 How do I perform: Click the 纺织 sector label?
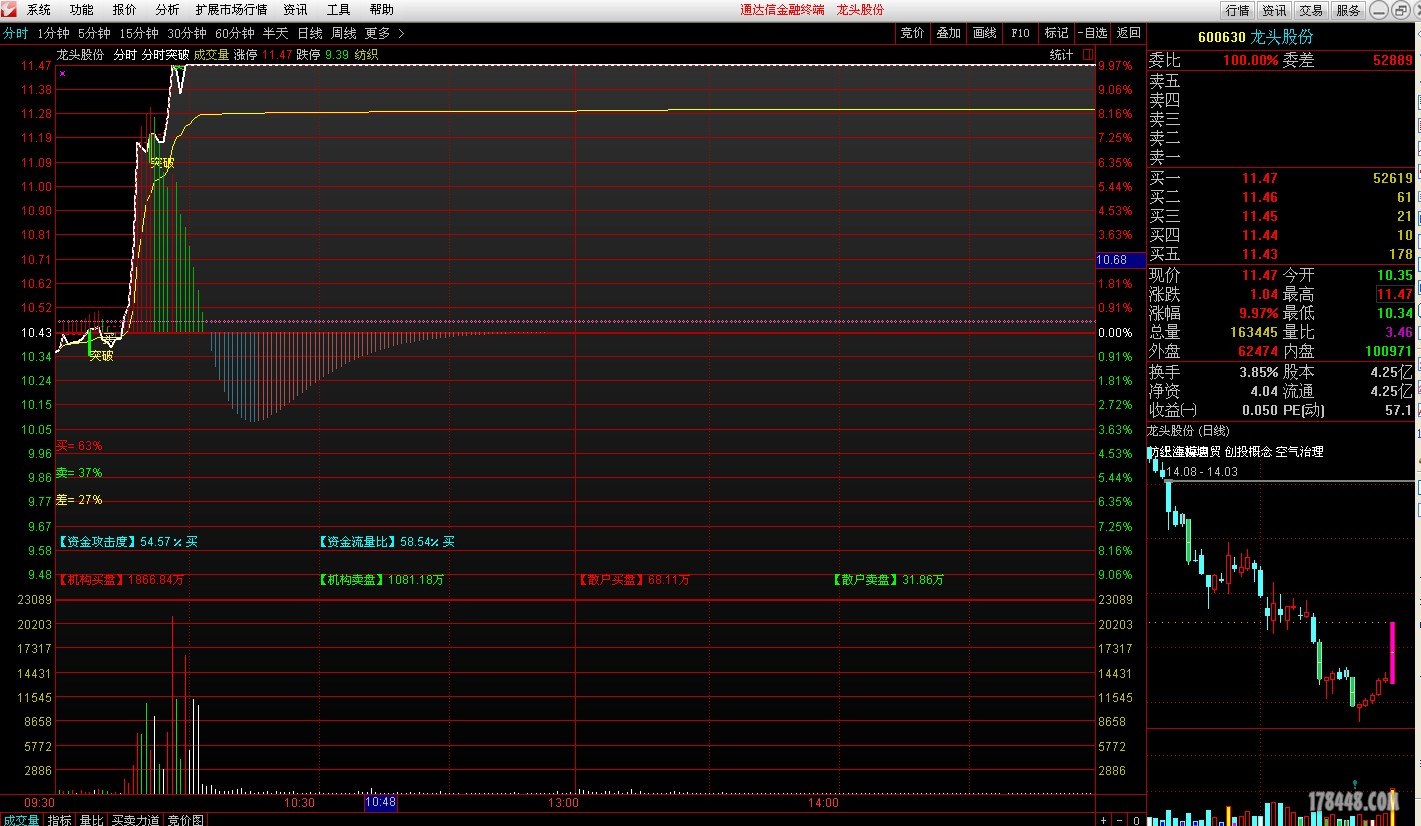[366, 55]
